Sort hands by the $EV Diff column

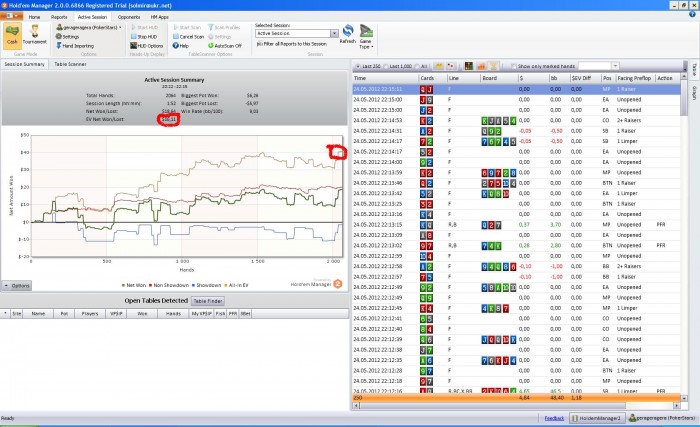point(585,78)
